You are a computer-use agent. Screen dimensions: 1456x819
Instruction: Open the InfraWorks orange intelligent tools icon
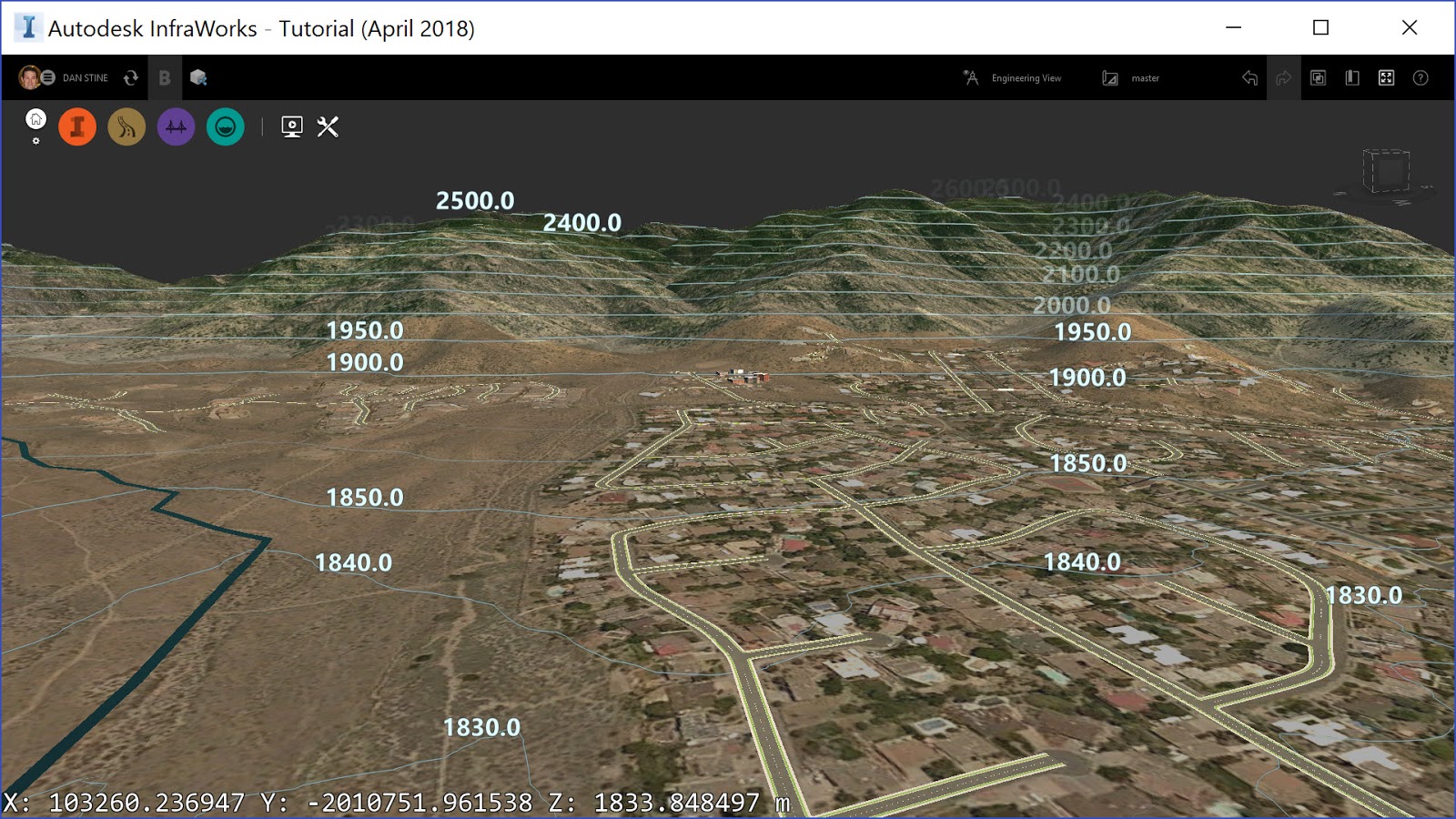pos(77,126)
